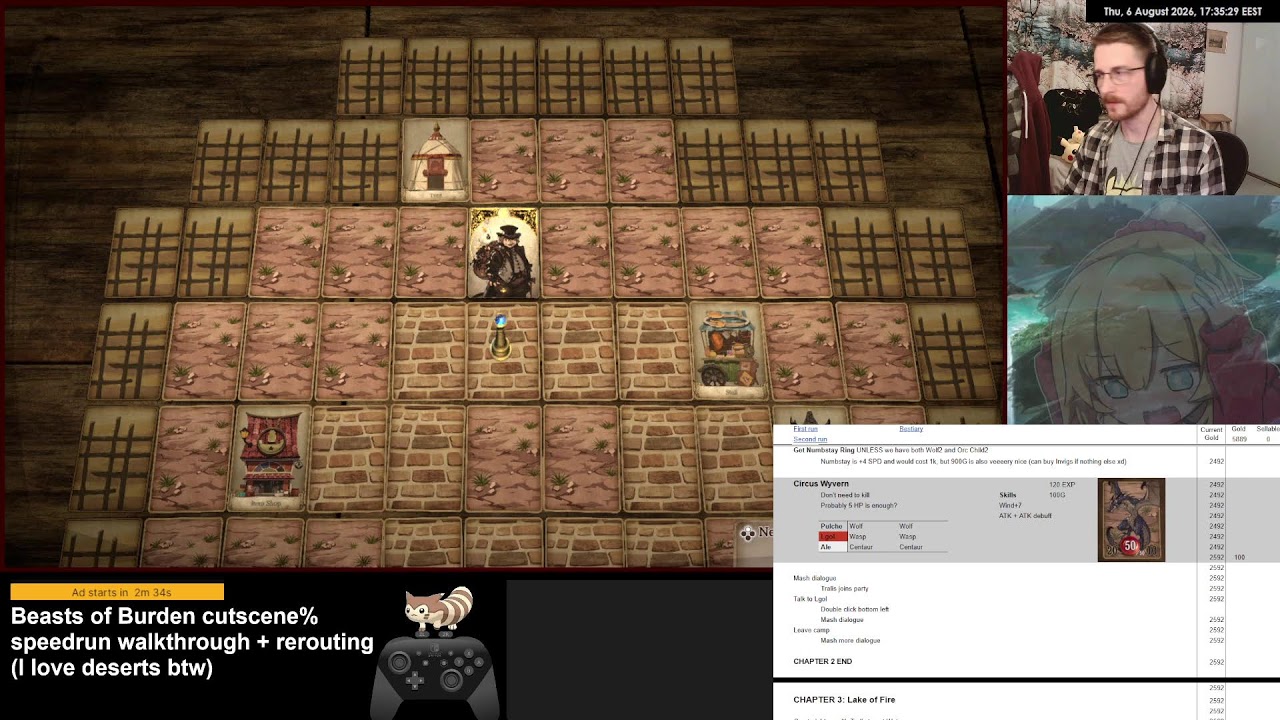
Task: Select the 'Pulche' party cell
Action: [x=832, y=526]
